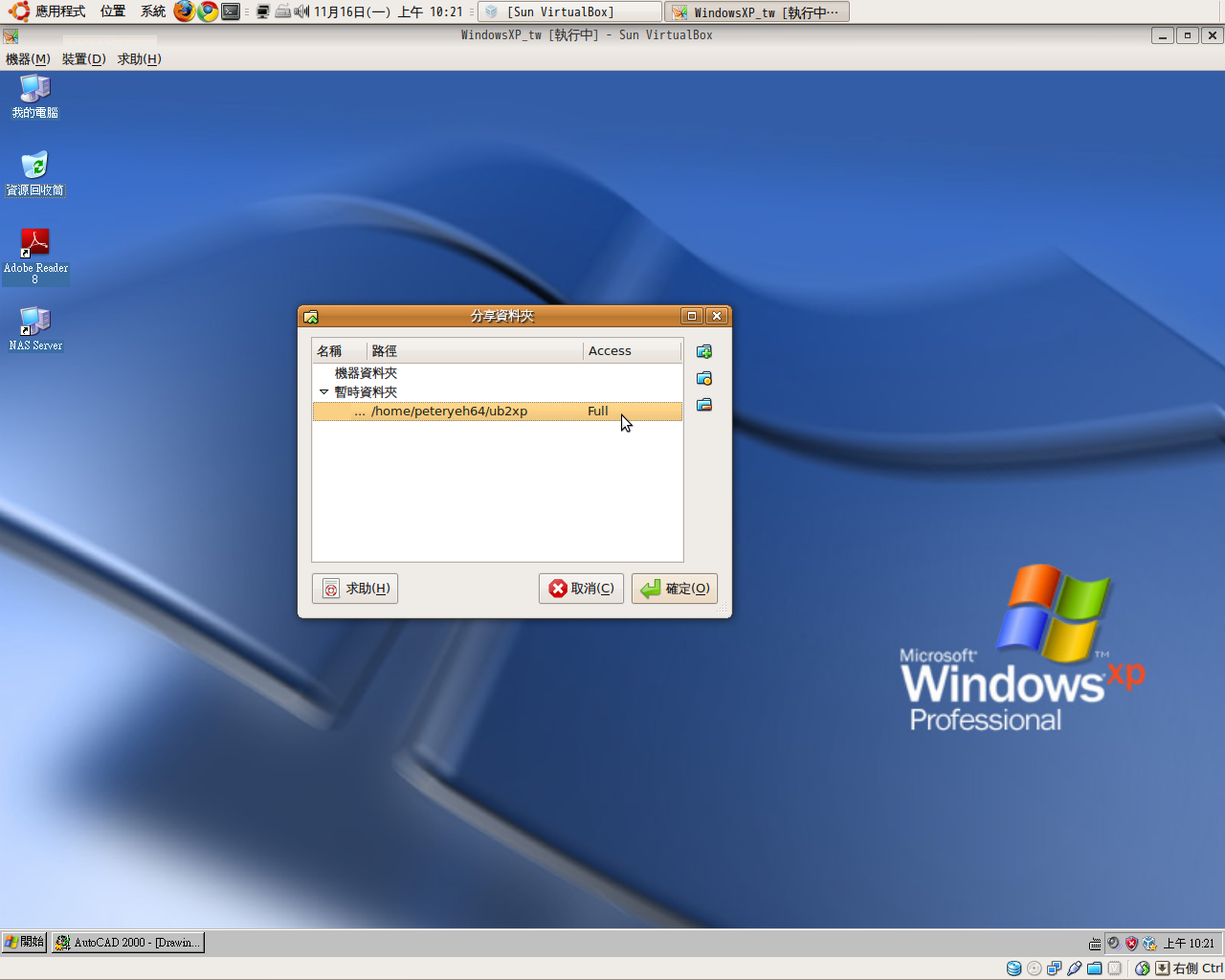Open the Ubuntu 系統 menu
This screenshot has width=1225, height=980.
[x=153, y=11]
